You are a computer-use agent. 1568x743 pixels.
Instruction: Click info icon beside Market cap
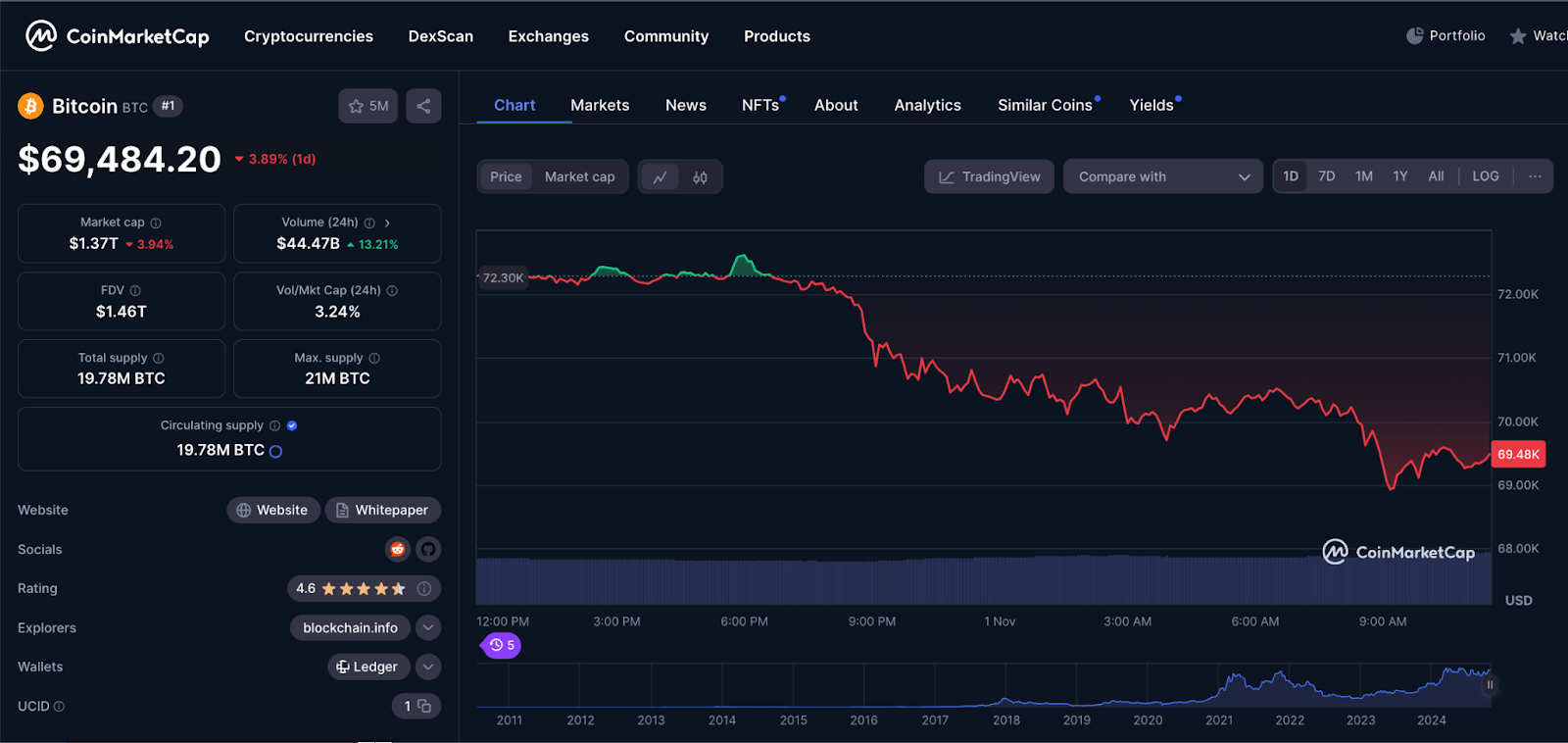(156, 223)
